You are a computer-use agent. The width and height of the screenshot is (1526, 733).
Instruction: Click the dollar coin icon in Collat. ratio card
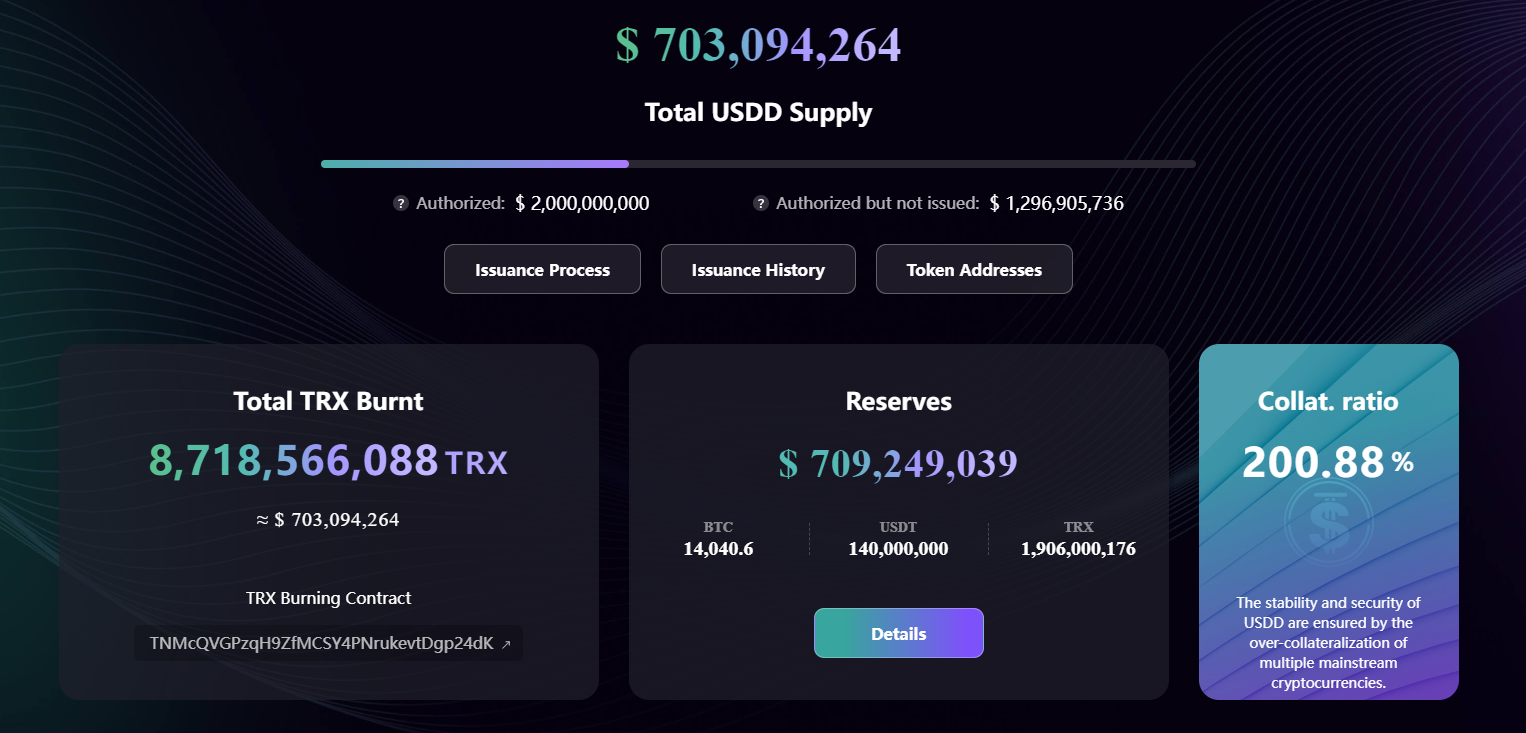(1329, 517)
